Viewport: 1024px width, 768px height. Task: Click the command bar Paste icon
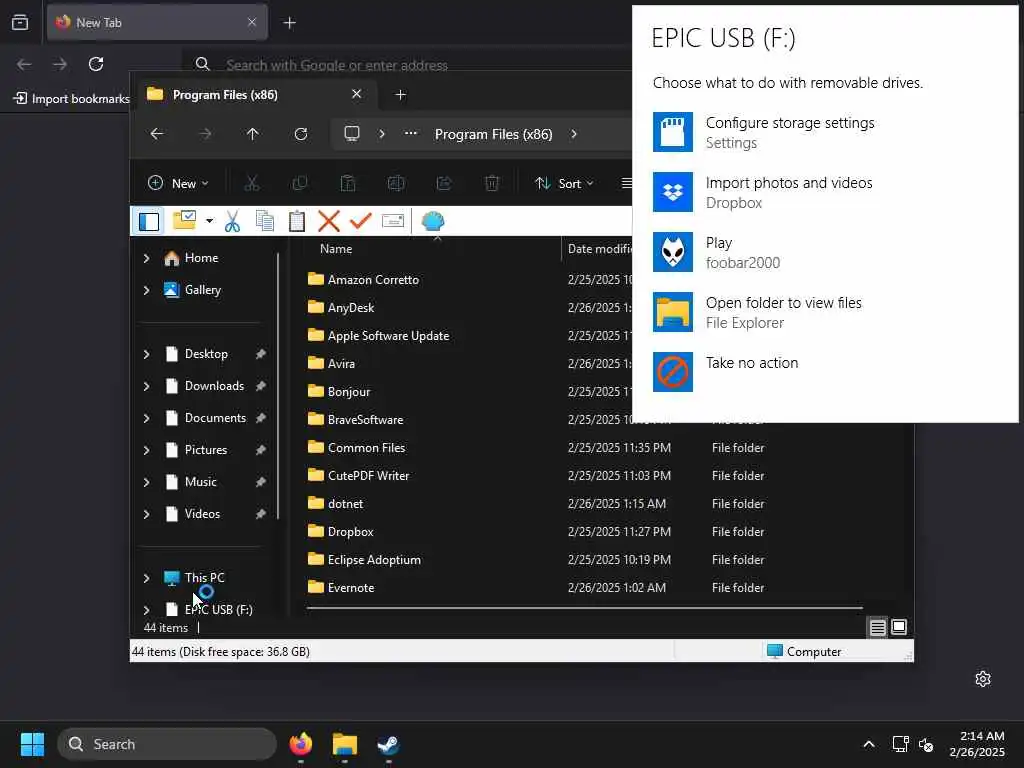(347, 184)
